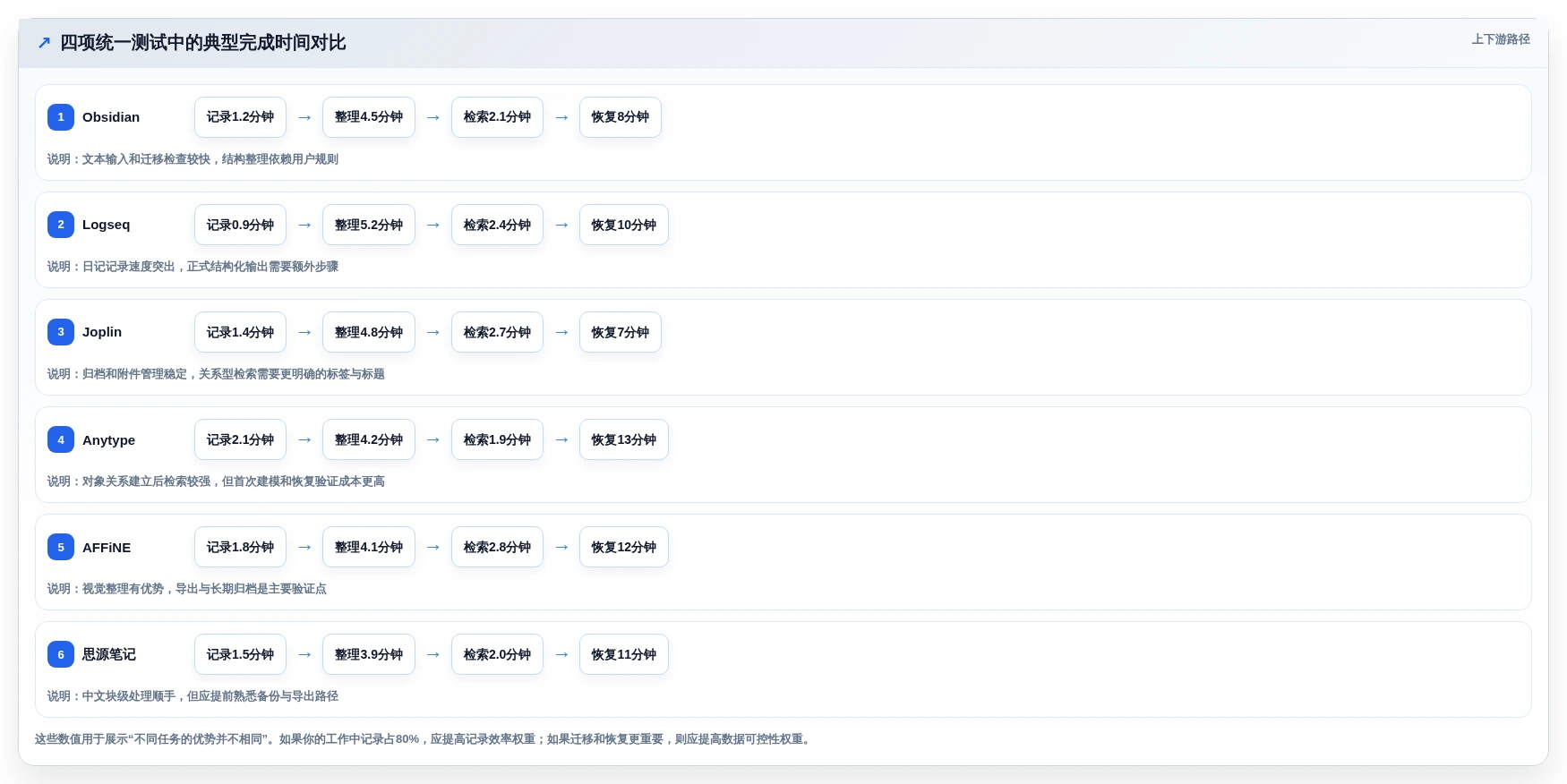Viewport: 1567px width, 784px height.
Task: Select the number 1 badge for Obsidian
Action: [x=61, y=117]
